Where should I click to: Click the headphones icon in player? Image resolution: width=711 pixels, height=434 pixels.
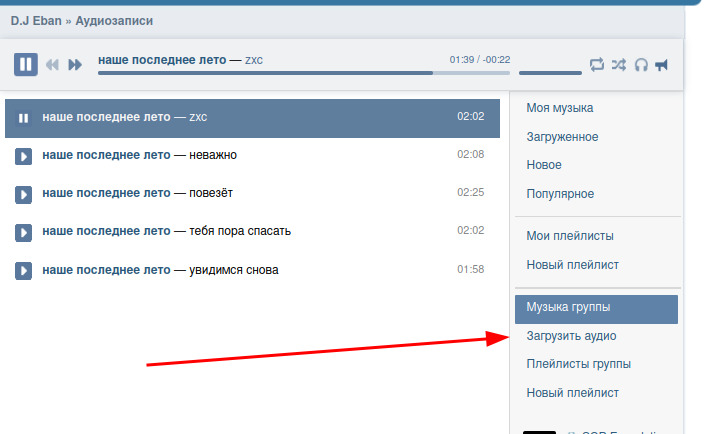click(x=641, y=65)
